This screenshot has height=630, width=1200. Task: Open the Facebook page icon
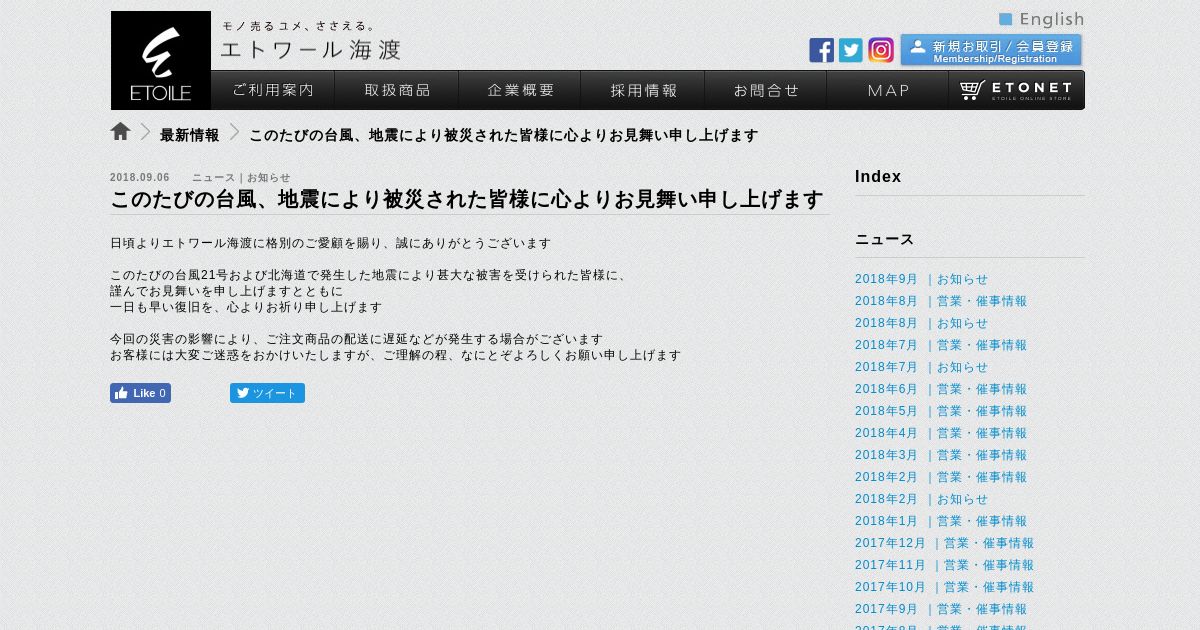(821, 50)
